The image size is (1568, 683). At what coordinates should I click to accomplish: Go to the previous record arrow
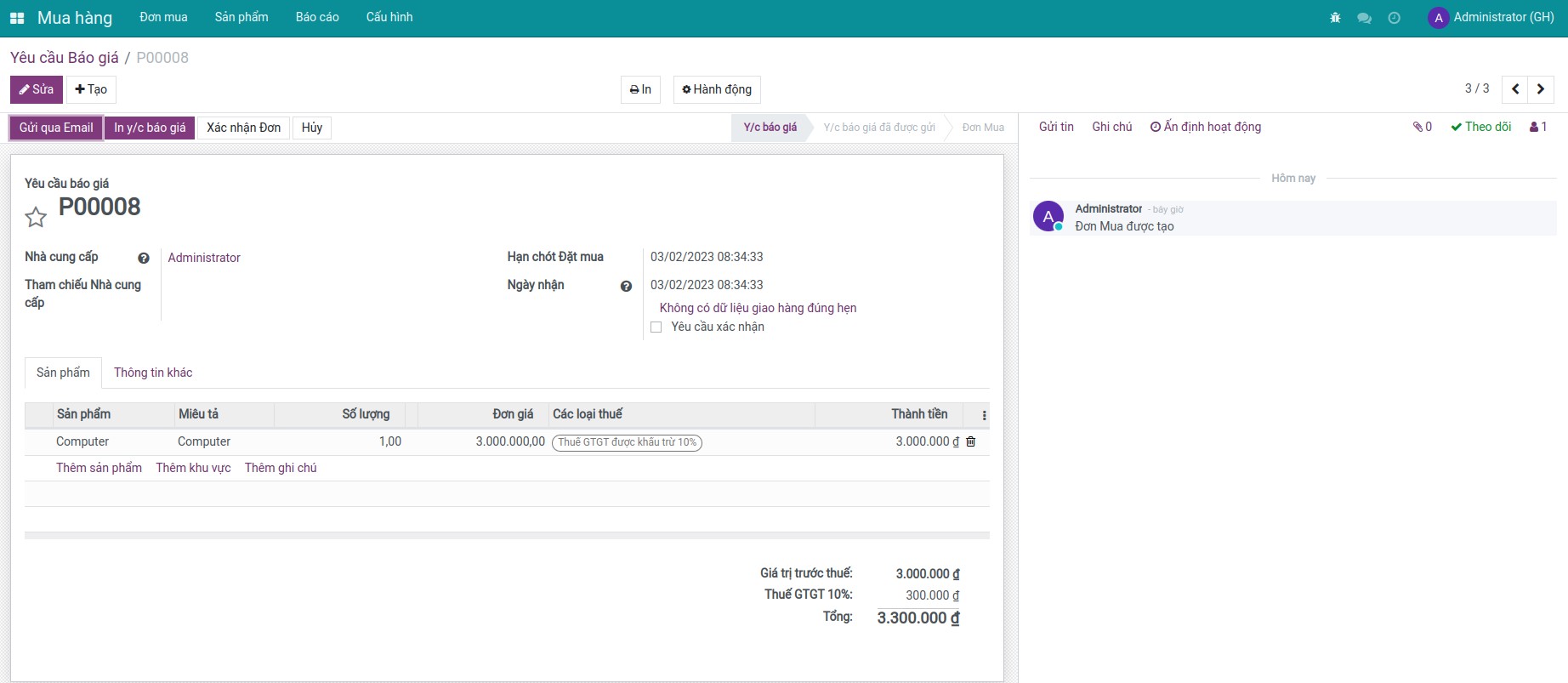[1515, 89]
